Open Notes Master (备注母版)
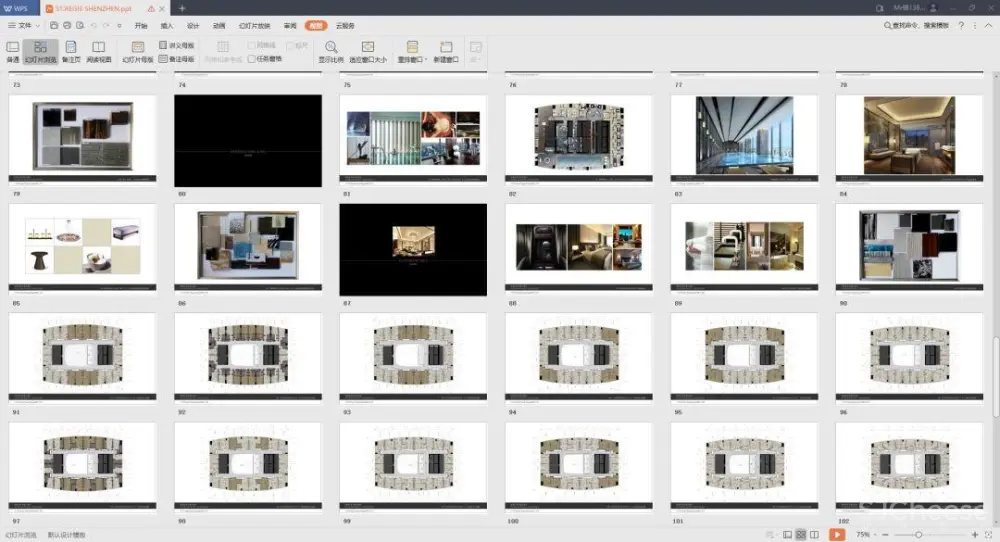Viewport: 1000px width, 542px height. (x=177, y=59)
